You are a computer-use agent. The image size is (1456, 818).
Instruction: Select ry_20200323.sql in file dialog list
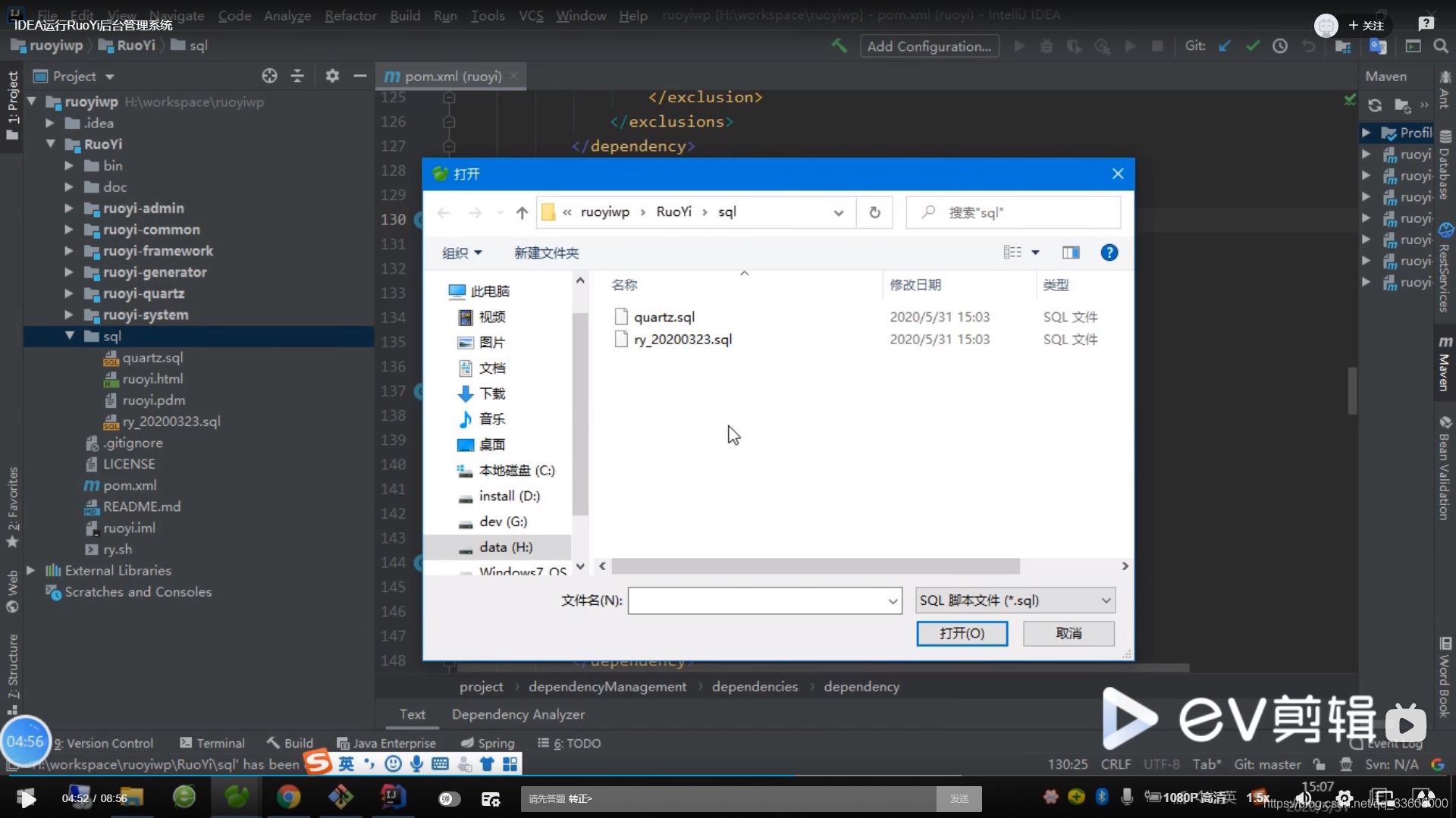tap(682, 340)
